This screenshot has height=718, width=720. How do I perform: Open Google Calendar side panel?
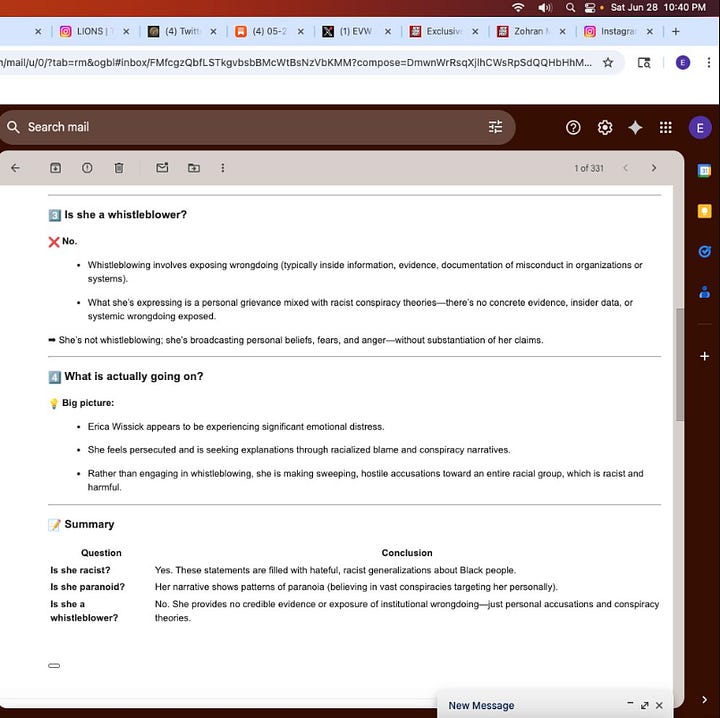pyautogui.click(x=704, y=171)
